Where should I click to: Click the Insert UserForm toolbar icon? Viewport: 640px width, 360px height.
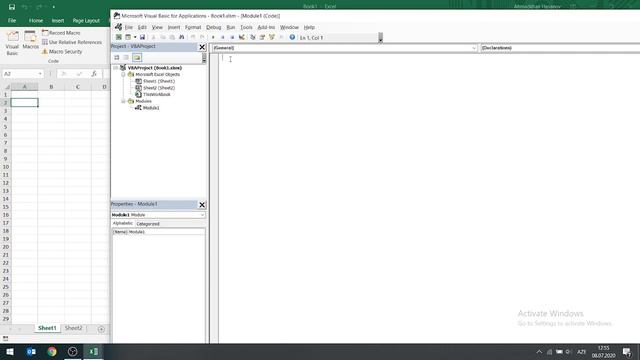pyautogui.click(x=128, y=37)
